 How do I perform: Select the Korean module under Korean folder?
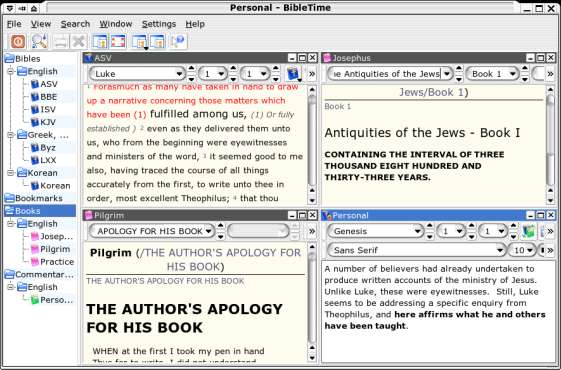[x=55, y=186]
